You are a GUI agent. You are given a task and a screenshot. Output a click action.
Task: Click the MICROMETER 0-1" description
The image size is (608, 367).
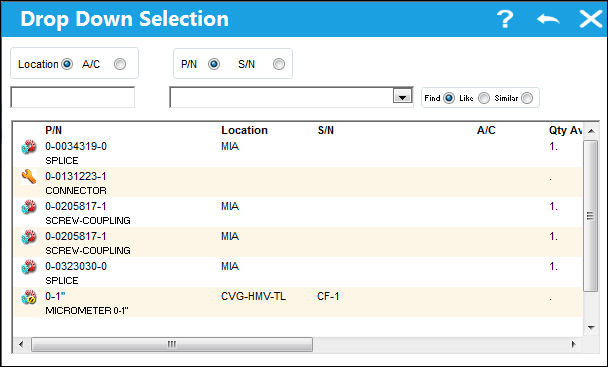[87, 311]
